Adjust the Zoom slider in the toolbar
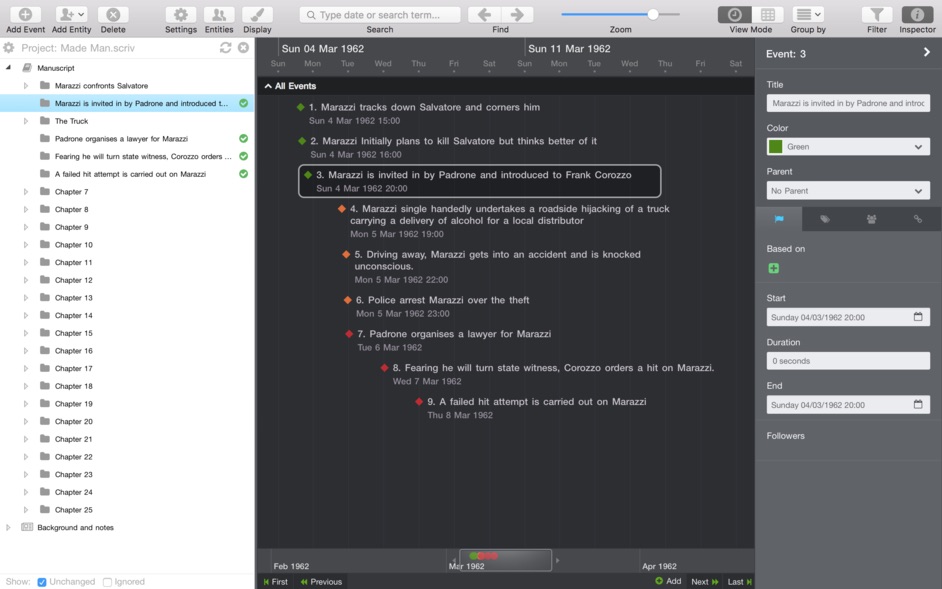The width and height of the screenshot is (942, 589). point(651,14)
